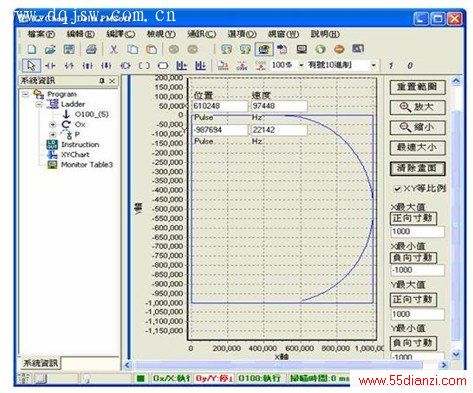The image size is (473, 393).
Task: Expand the Ox tree node
Action: coord(52,125)
